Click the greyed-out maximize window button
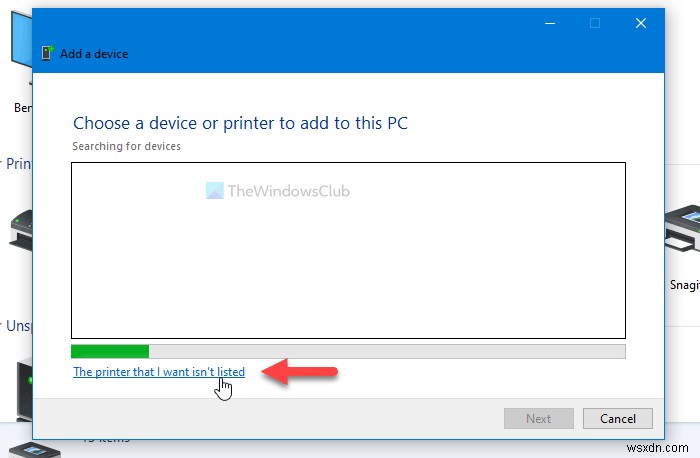The image size is (700, 458). tap(595, 21)
